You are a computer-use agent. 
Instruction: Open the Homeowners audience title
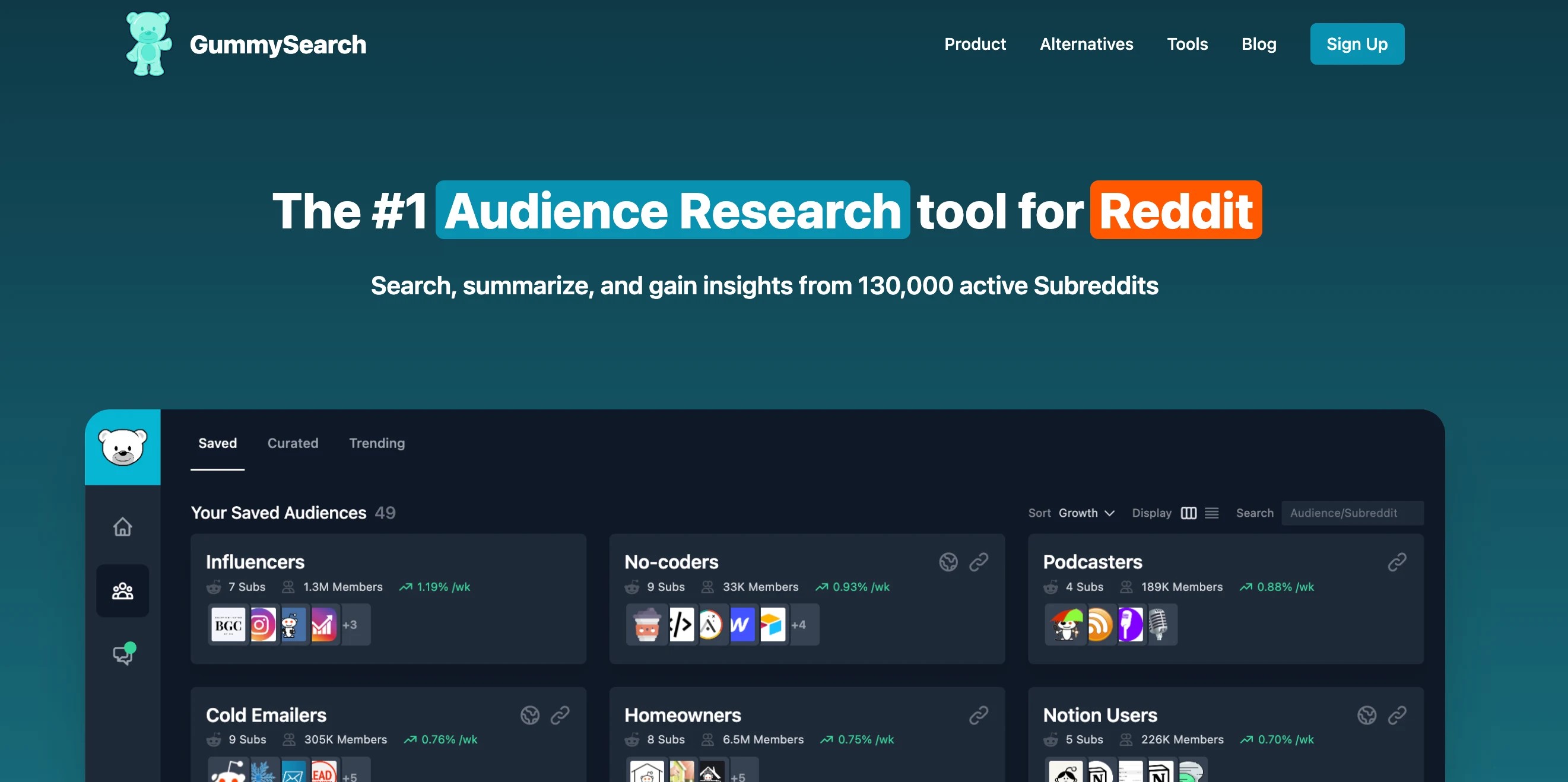pyautogui.click(x=683, y=715)
